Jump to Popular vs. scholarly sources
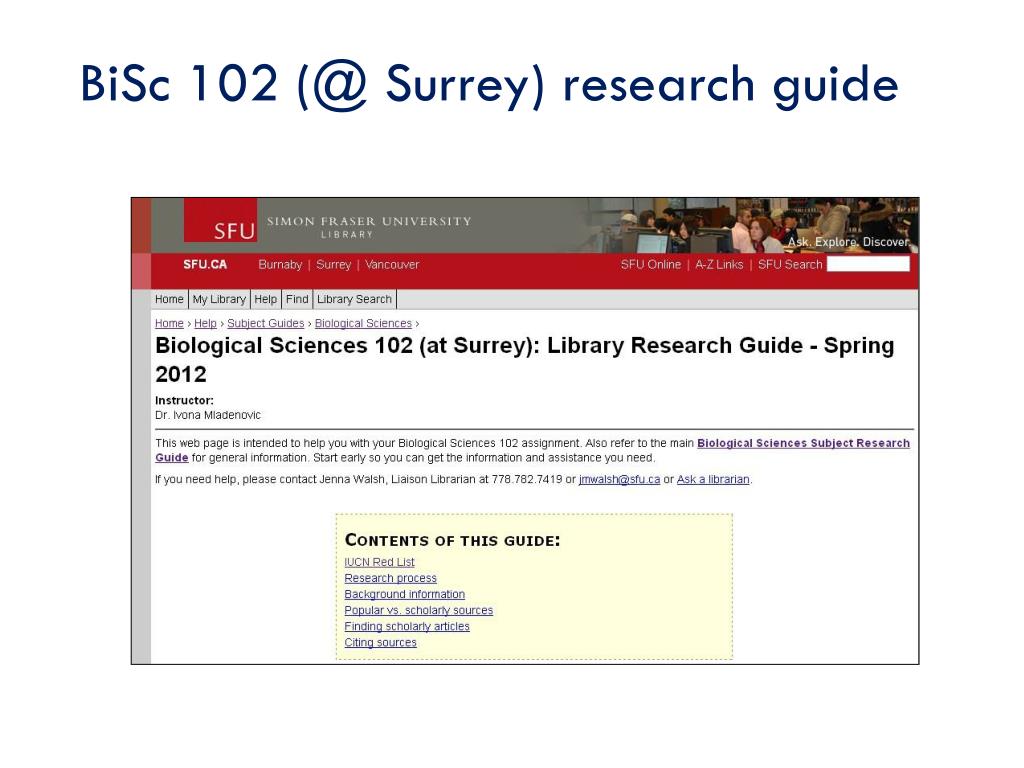 click(x=419, y=610)
